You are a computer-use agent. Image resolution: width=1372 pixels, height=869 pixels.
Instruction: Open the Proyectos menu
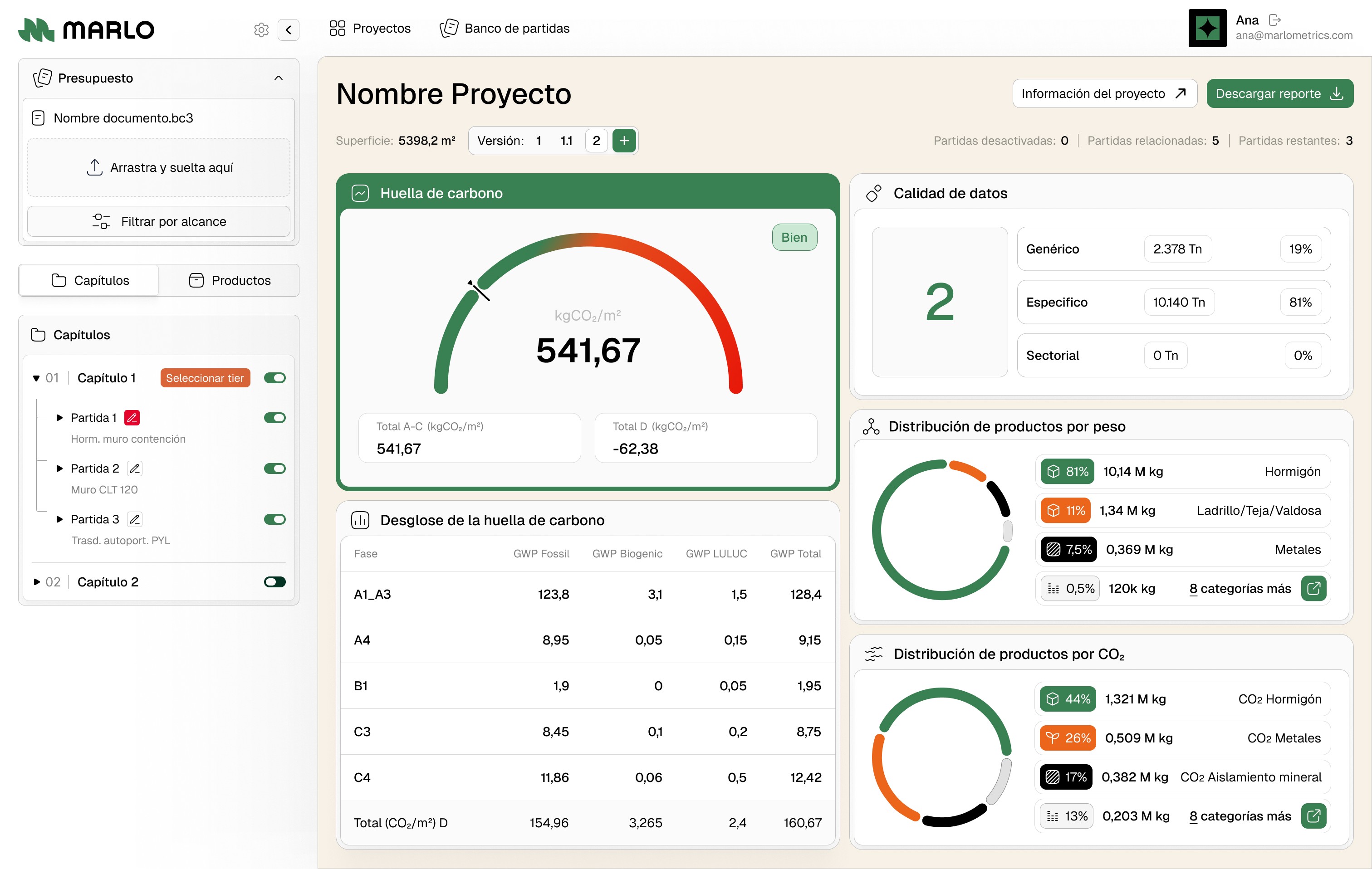[370, 29]
